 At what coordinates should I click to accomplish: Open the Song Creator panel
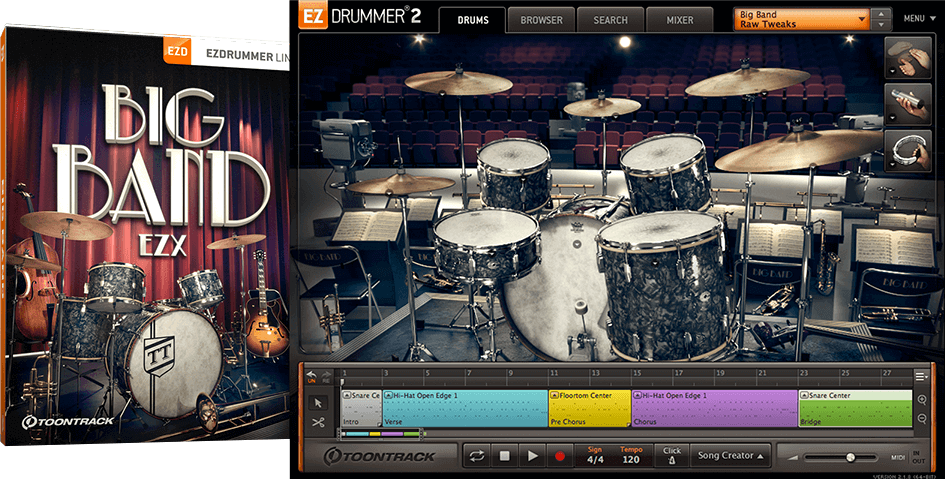point(730,456)
